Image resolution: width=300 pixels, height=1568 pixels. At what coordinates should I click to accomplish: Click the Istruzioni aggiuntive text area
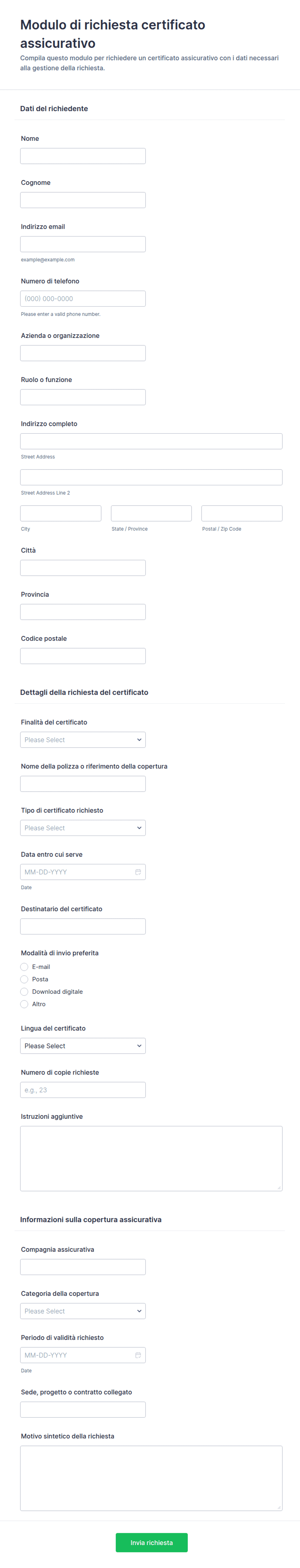click(151, 1158)
